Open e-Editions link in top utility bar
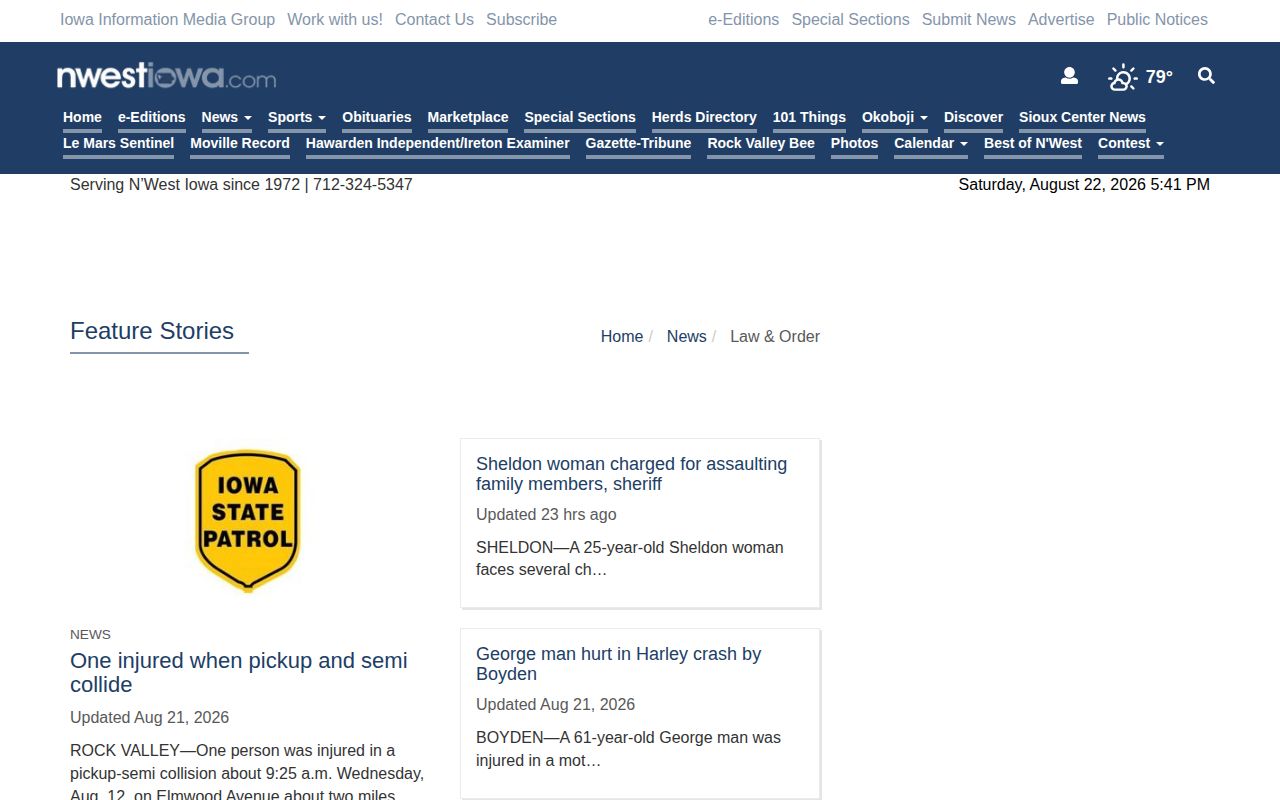Viewport: 1280px width, 800px height. click(743, 19)
